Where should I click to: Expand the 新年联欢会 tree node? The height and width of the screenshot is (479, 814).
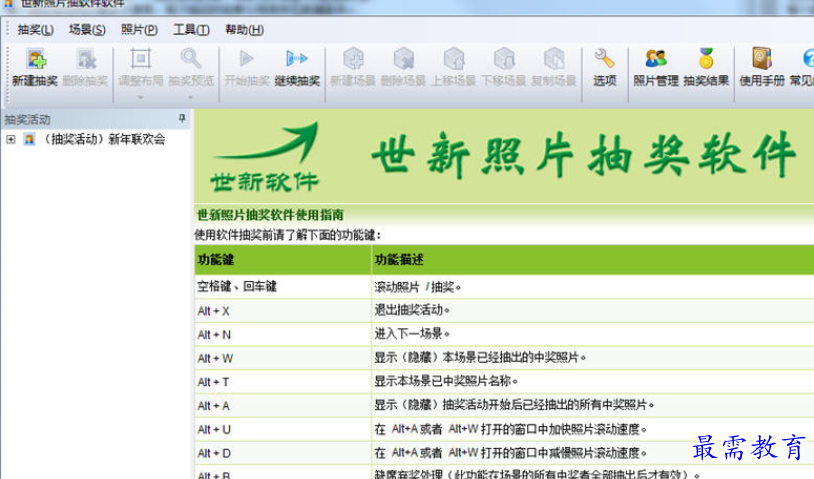[10, 139]
